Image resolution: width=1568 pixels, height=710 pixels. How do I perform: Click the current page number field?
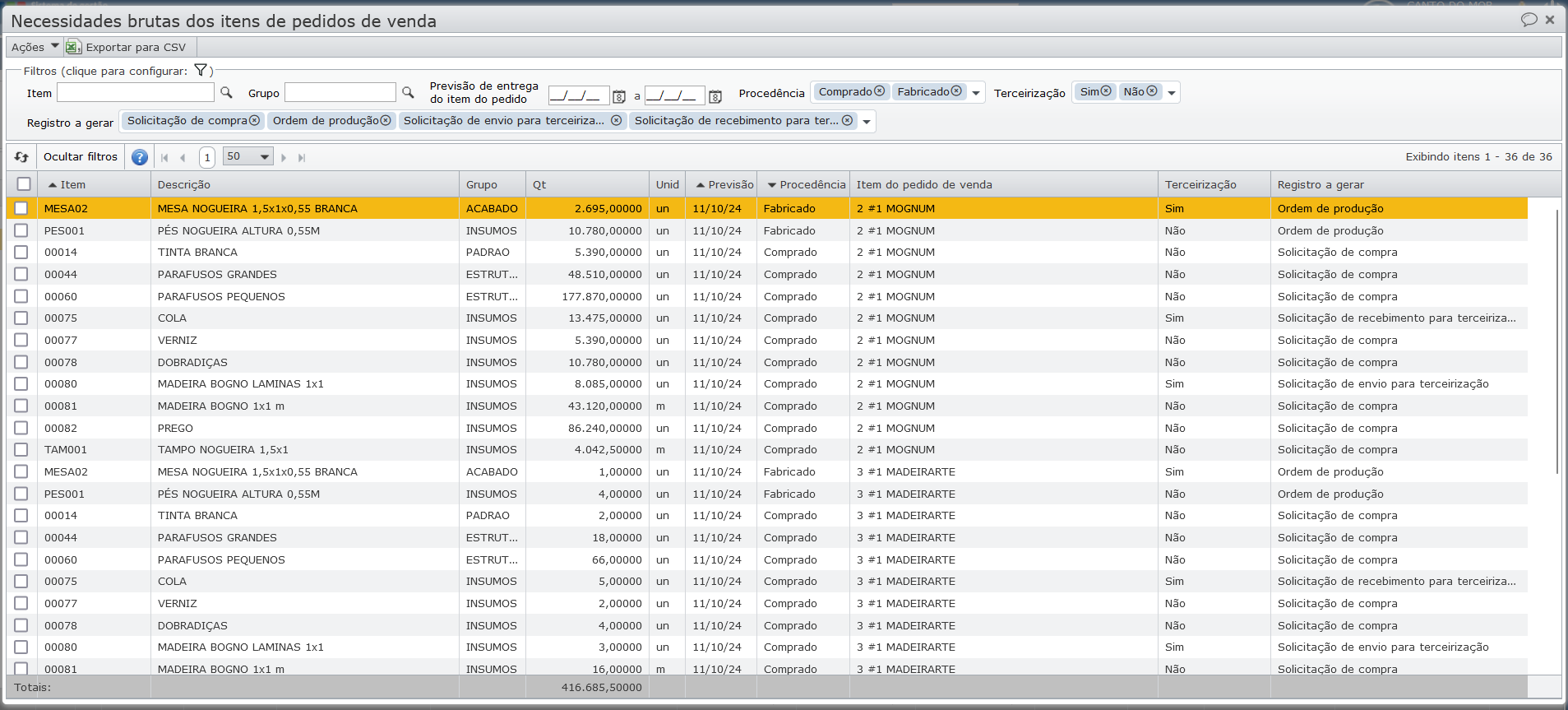207,157
